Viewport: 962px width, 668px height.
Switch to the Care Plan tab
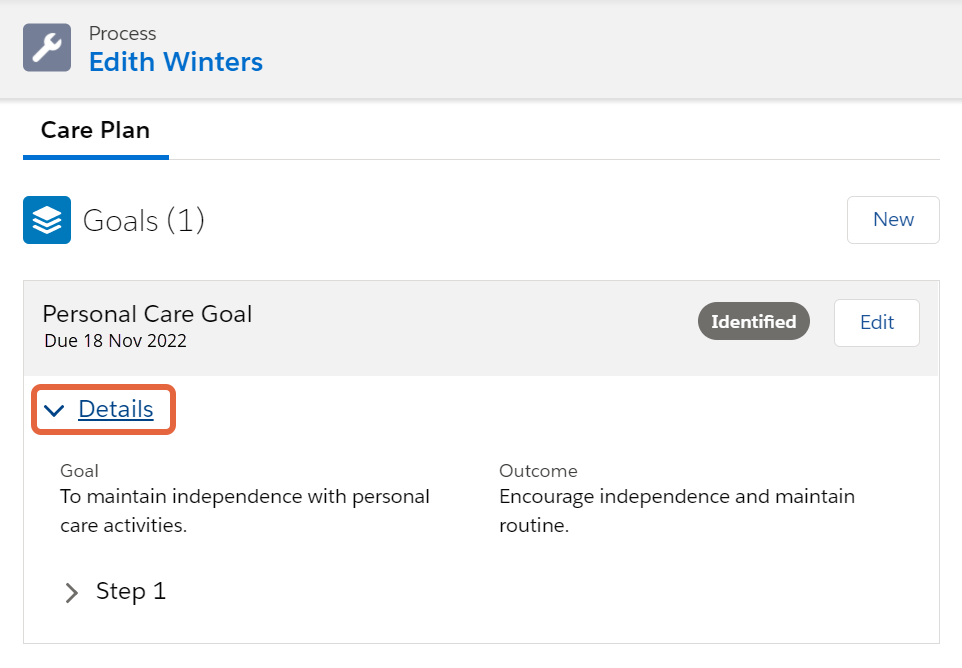[x=96, y=130]
